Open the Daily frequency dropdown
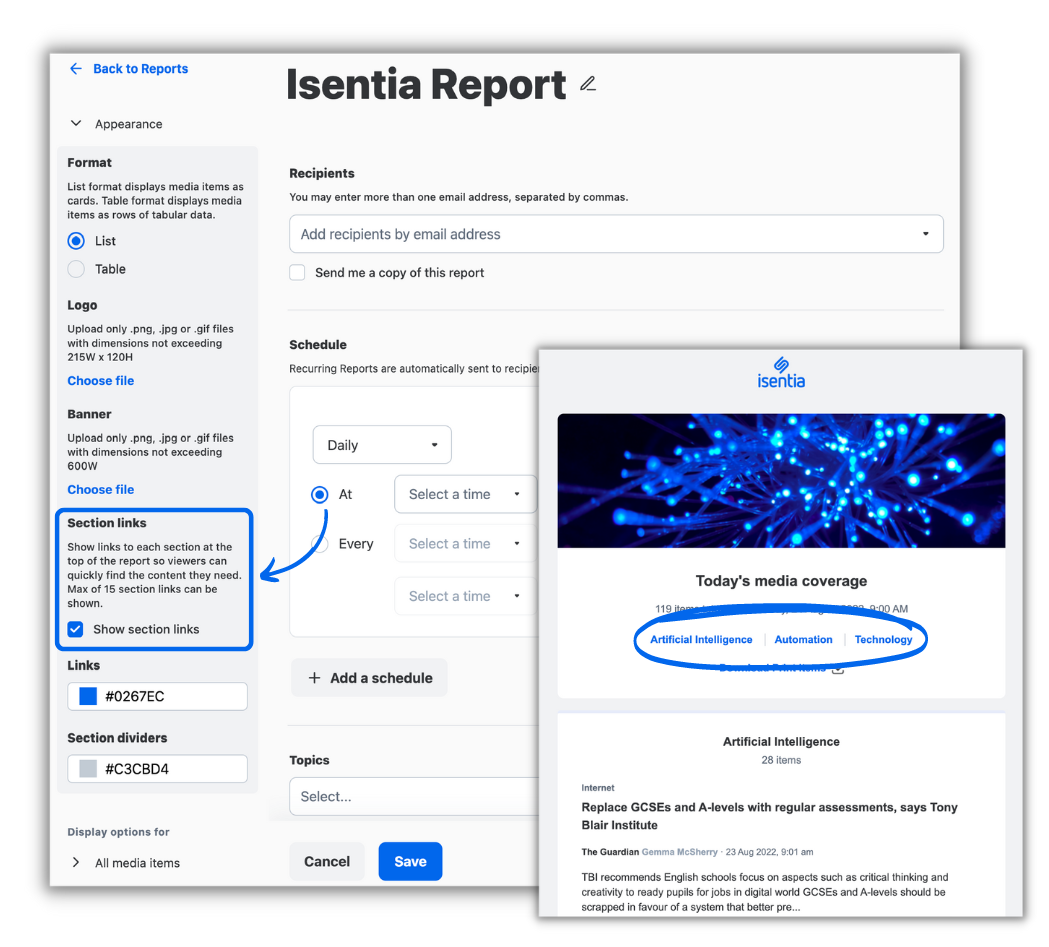Image resolution: width=1049 pixels, height=947 pixels. tap(382, 445)
